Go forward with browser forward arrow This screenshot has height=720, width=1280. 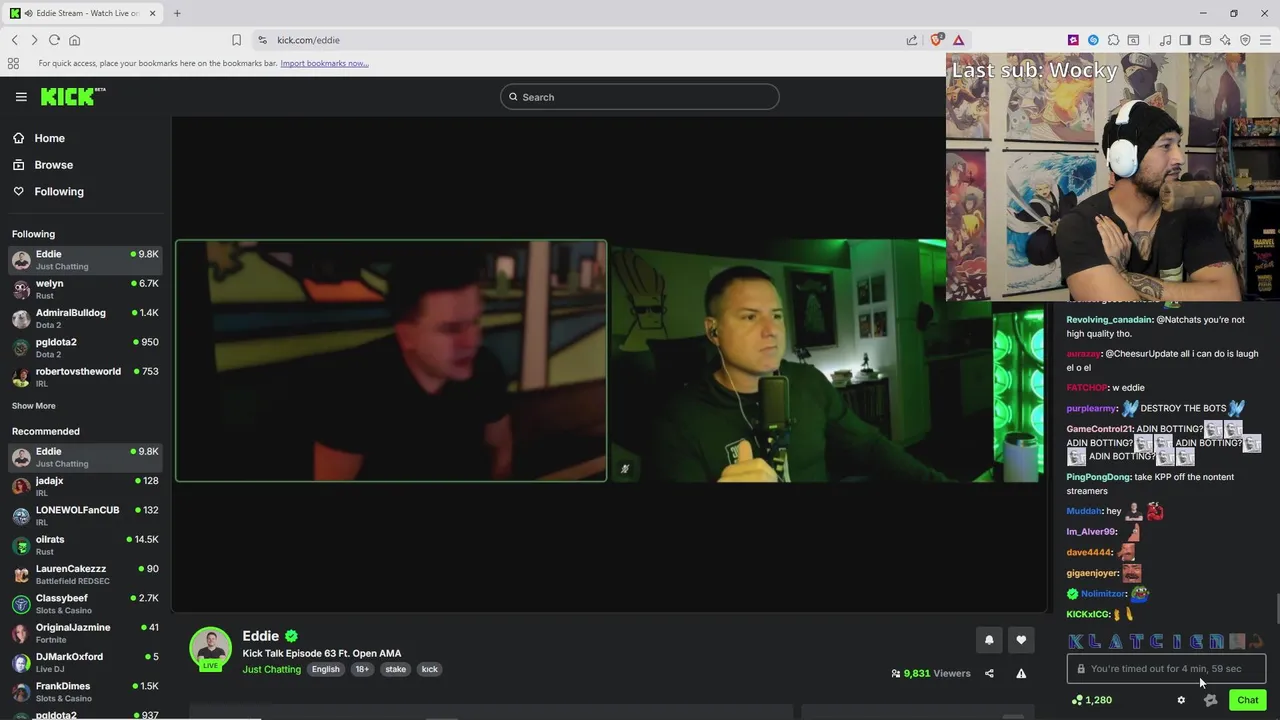[x=34, y=40]
